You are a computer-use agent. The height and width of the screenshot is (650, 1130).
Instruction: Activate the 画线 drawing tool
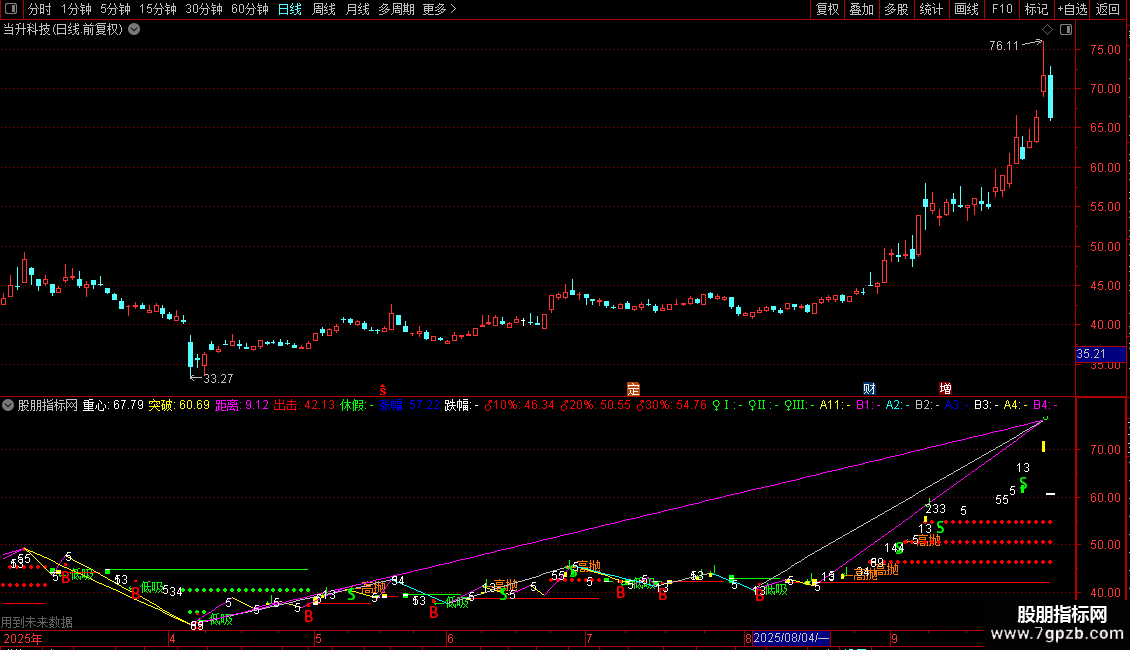point(966,9)
